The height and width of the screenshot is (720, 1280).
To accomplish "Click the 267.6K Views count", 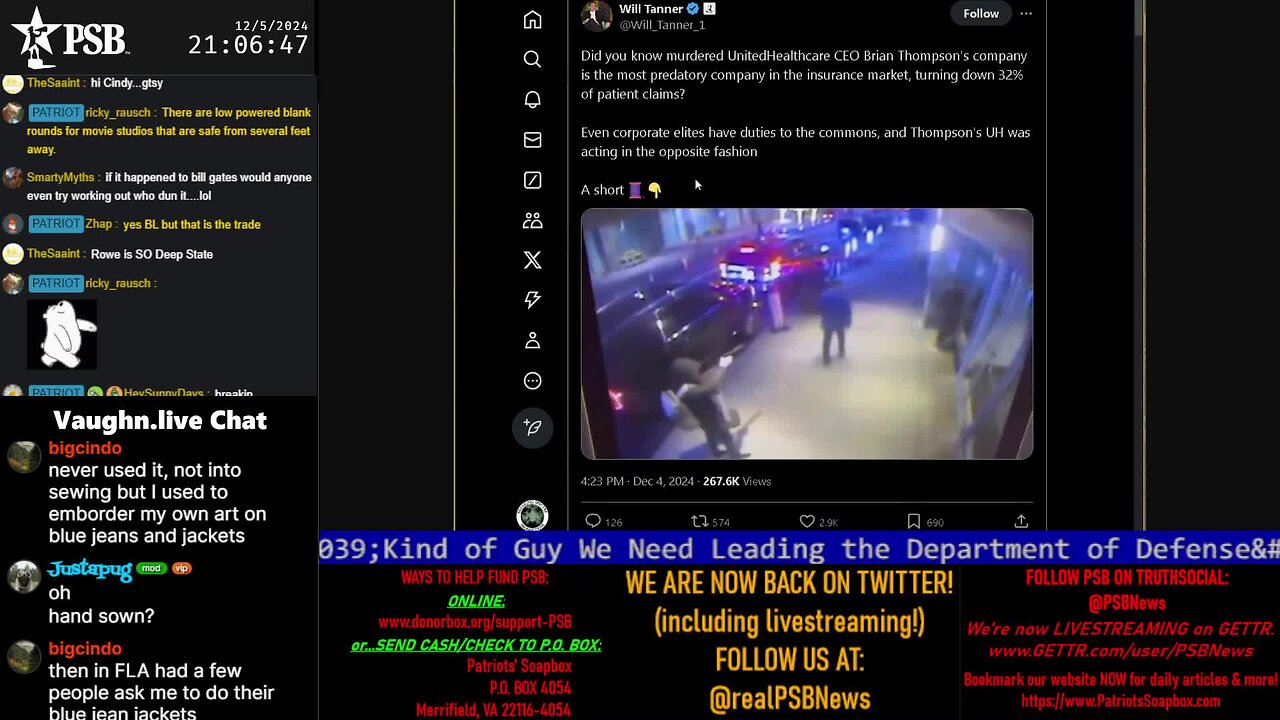I will 737,481.
